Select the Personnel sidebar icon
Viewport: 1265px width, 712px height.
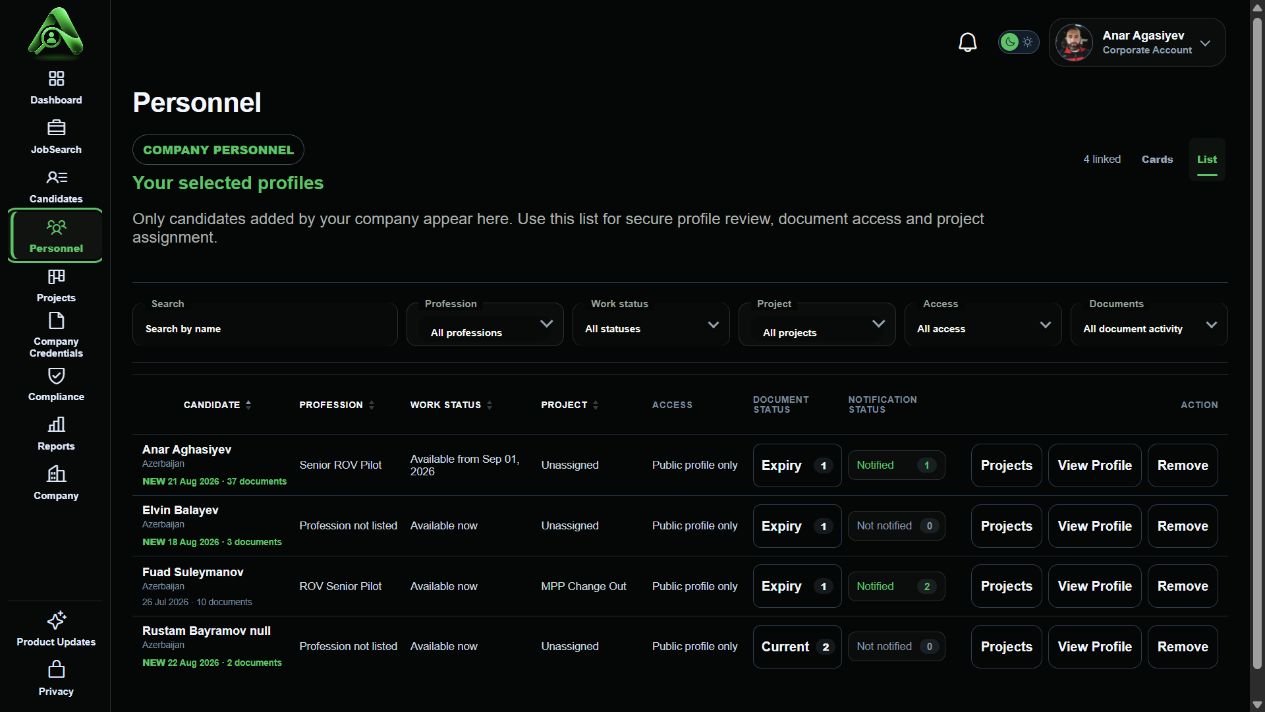tap(56, 227)
